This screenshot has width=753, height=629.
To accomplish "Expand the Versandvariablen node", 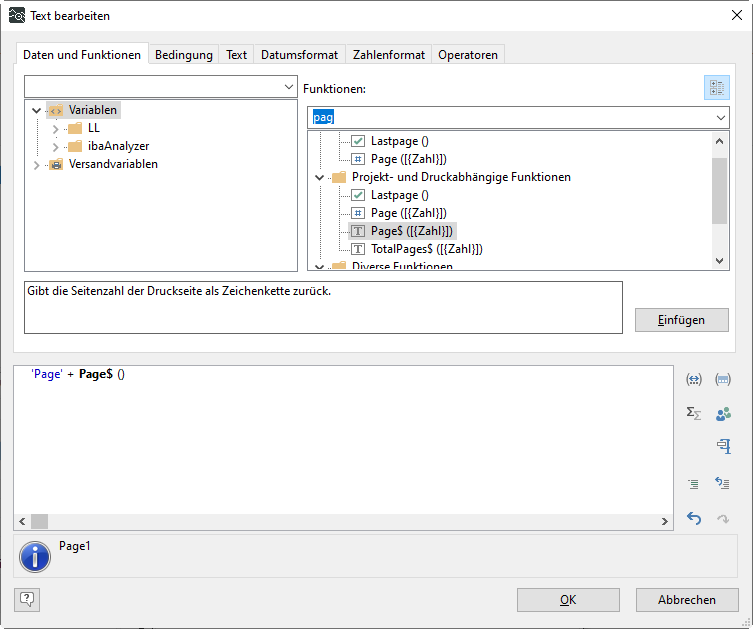I will point(36,165).
